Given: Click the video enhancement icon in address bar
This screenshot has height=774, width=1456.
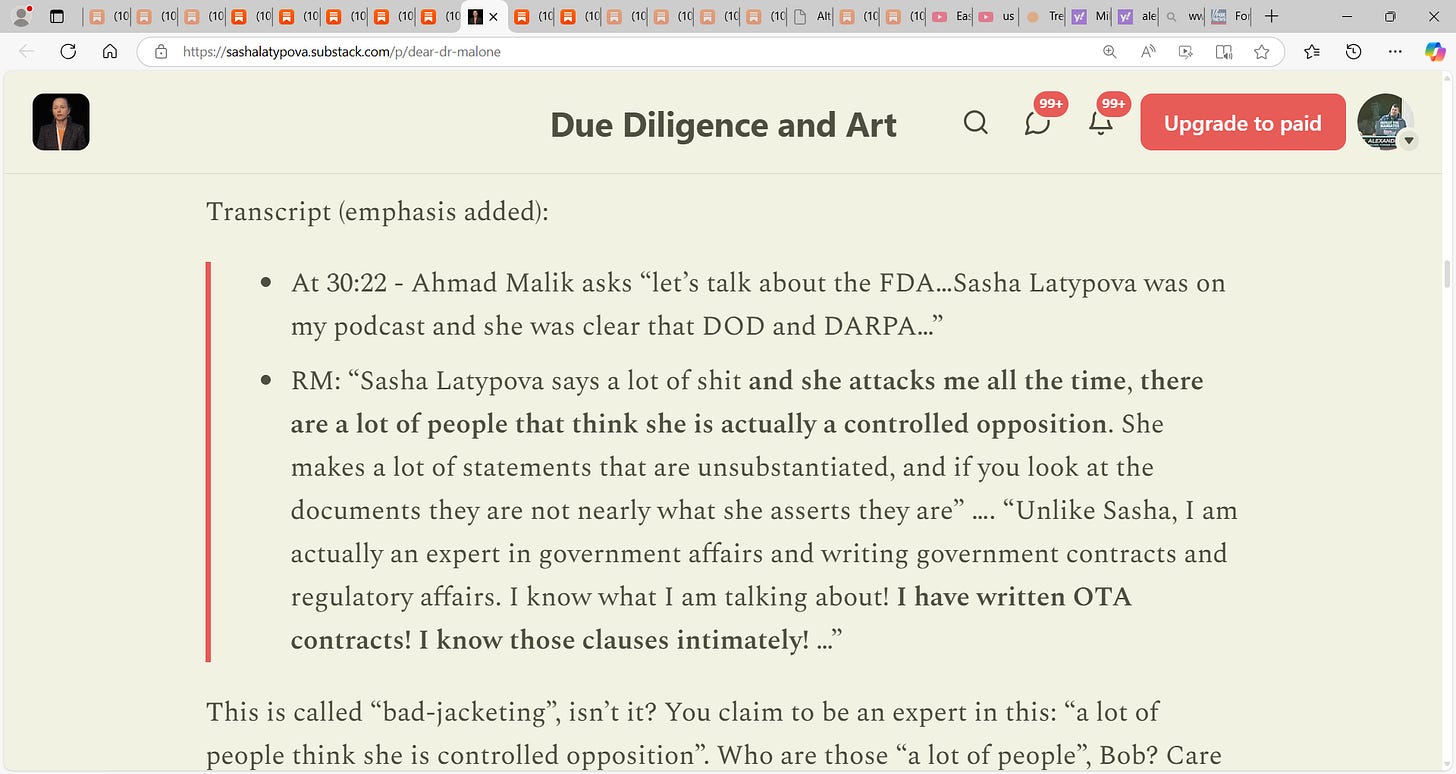Looking at the screenshot, I should (x=1186, y=52).
